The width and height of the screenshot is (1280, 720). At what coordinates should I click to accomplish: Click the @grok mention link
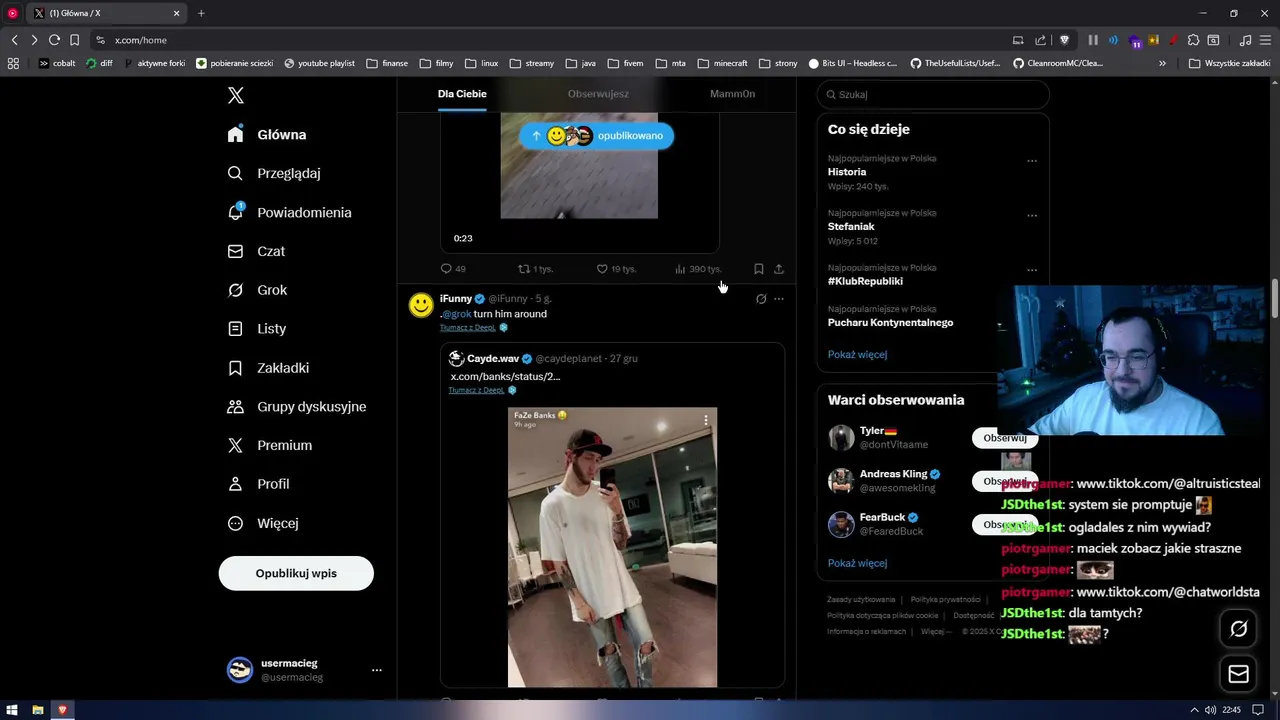pos(457,314)
